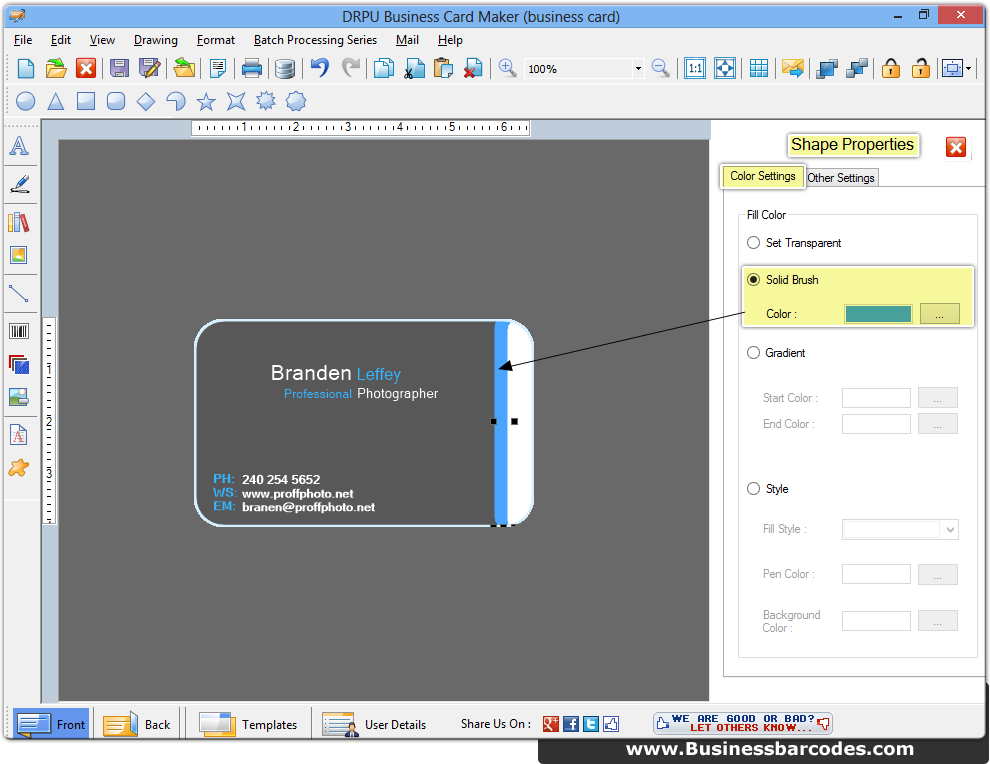Screen dimensions: 990x764
Task: Click the teal solid brush color swatch
Action: pyautogui.click(x=878, y=314)
